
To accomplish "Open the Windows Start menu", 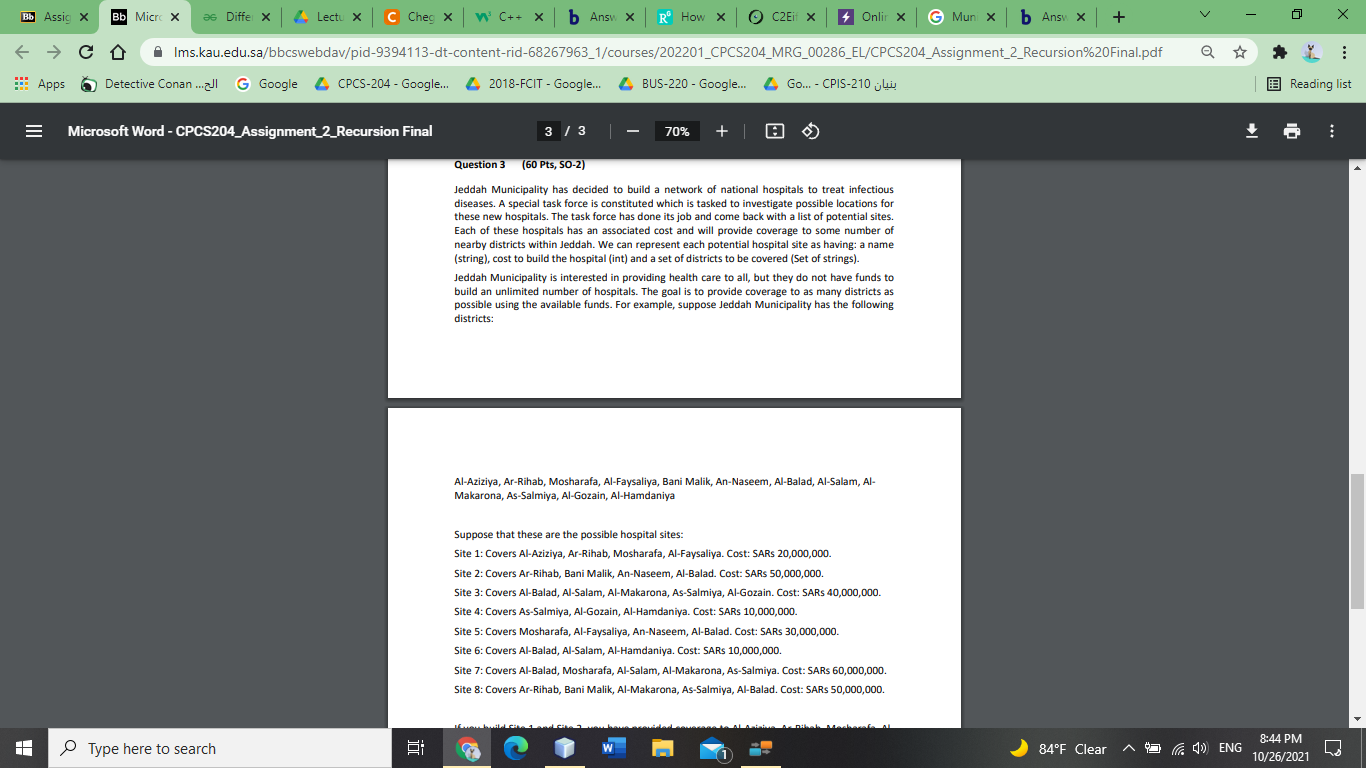I will tap(24, 748).
